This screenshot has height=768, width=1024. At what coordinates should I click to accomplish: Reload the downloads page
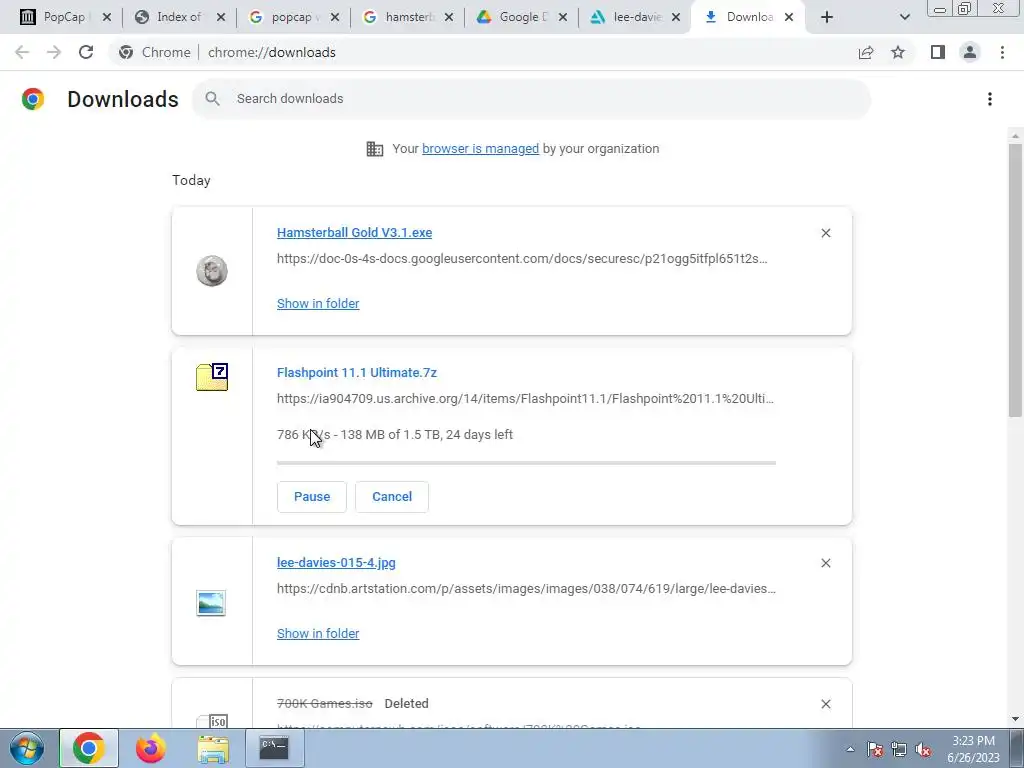click(x=86, y=52)
